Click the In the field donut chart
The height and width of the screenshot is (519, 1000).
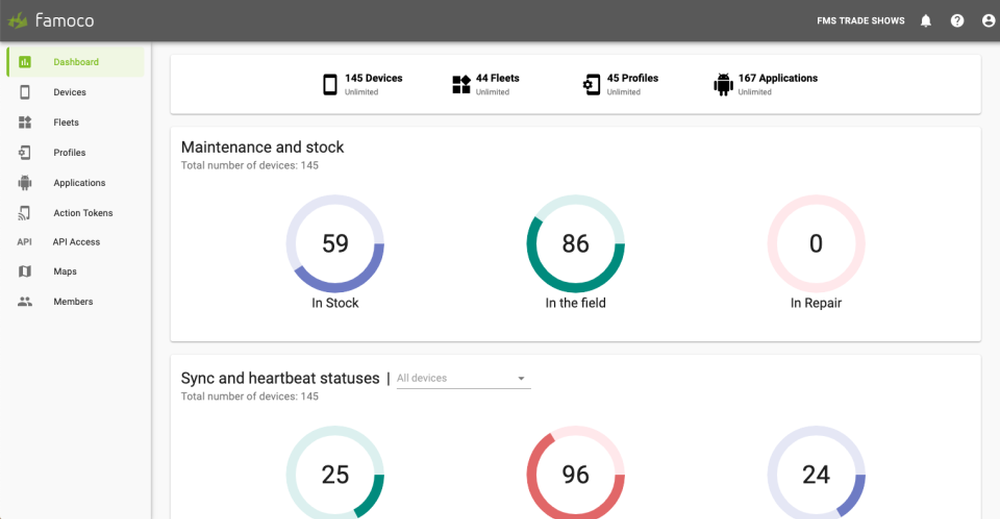[575, 244]
